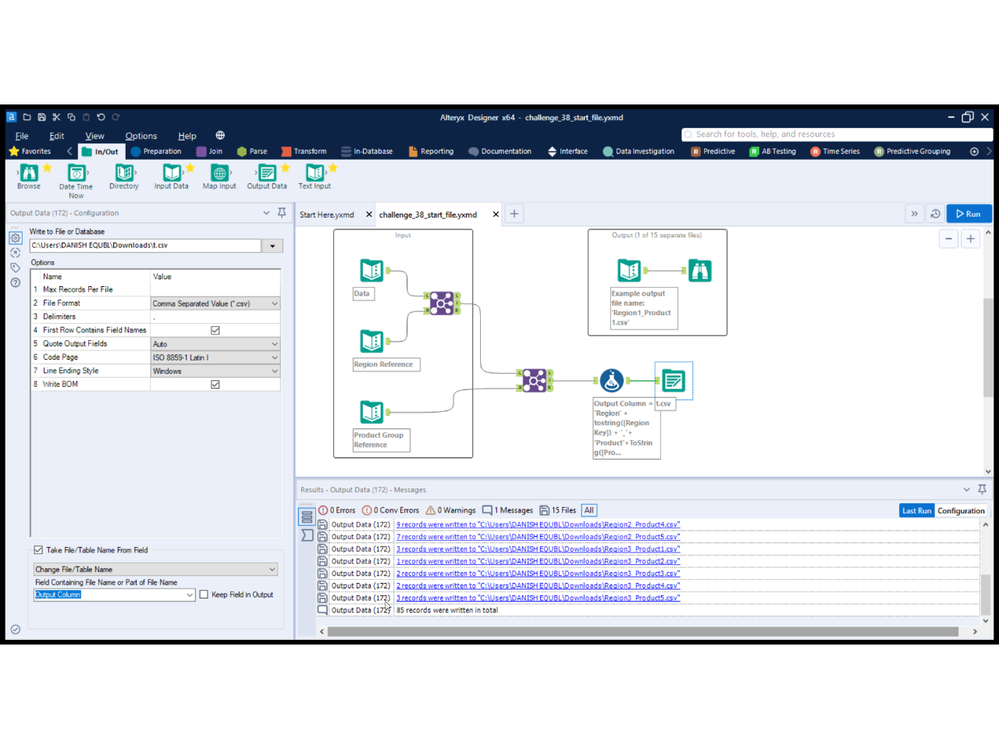This screenshot has height=749, width=999.
Task: Open the Line Ending Style dropdown
Action: tap(215, 371)
